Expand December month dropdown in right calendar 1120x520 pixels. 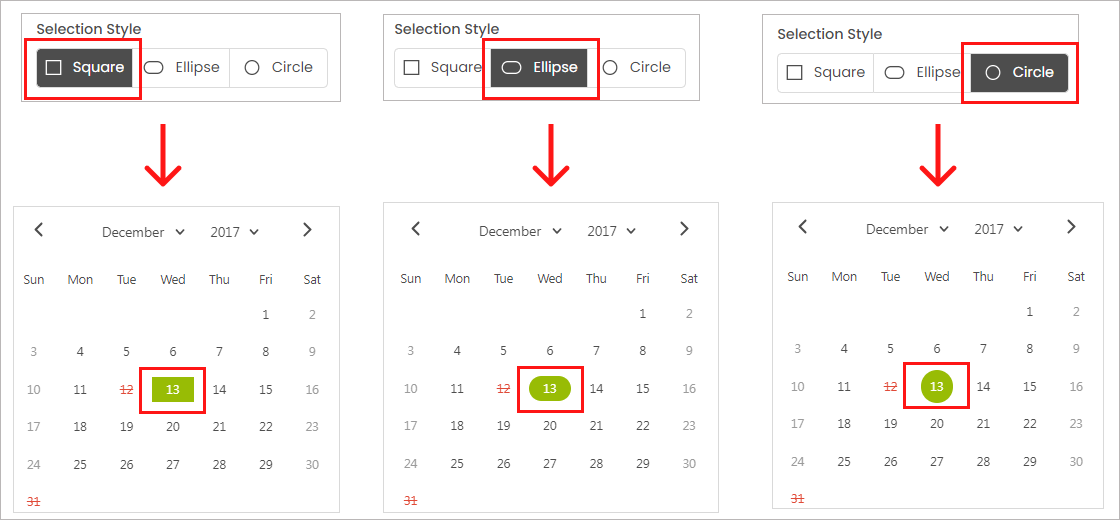coord(907,229)
